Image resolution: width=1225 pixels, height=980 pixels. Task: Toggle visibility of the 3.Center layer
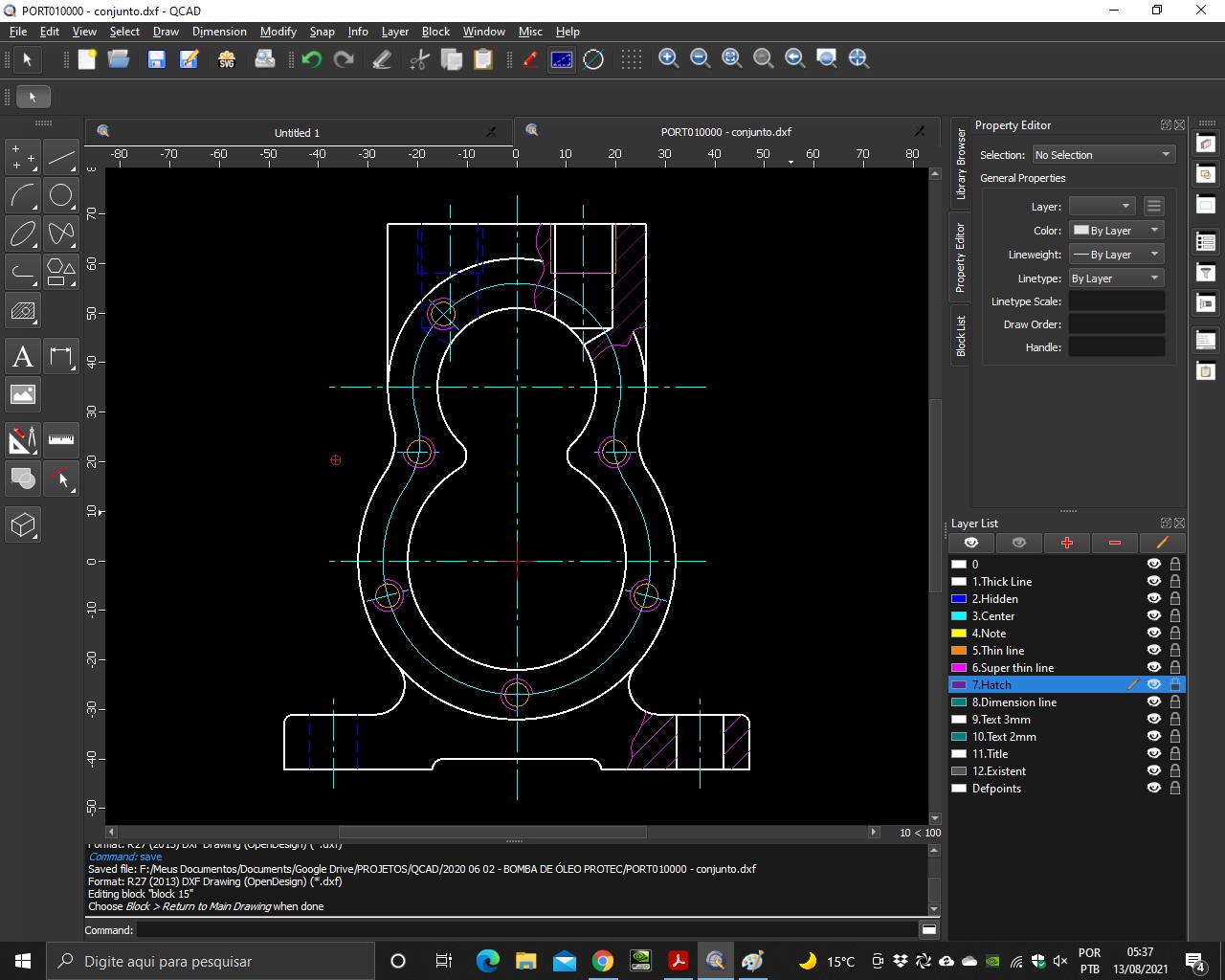point(1153,615)
